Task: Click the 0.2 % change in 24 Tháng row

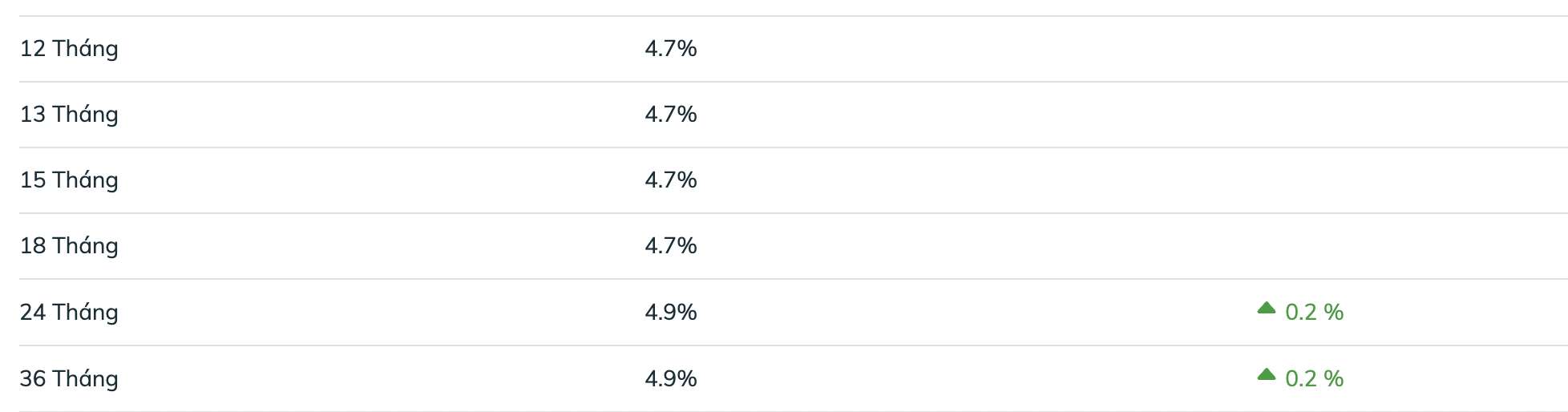Action: 1314,313
